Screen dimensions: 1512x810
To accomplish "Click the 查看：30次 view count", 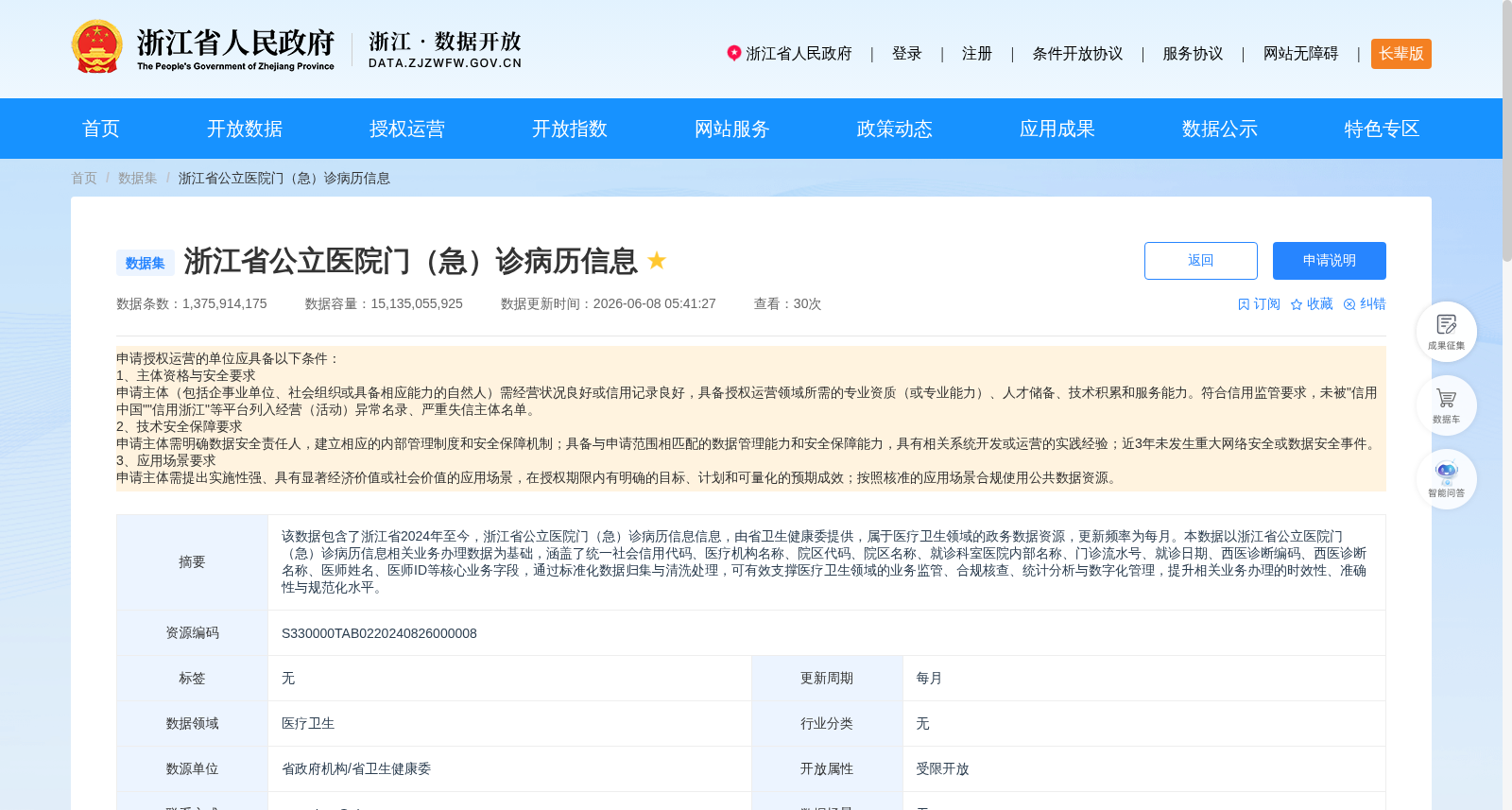I will coord(787,304).
